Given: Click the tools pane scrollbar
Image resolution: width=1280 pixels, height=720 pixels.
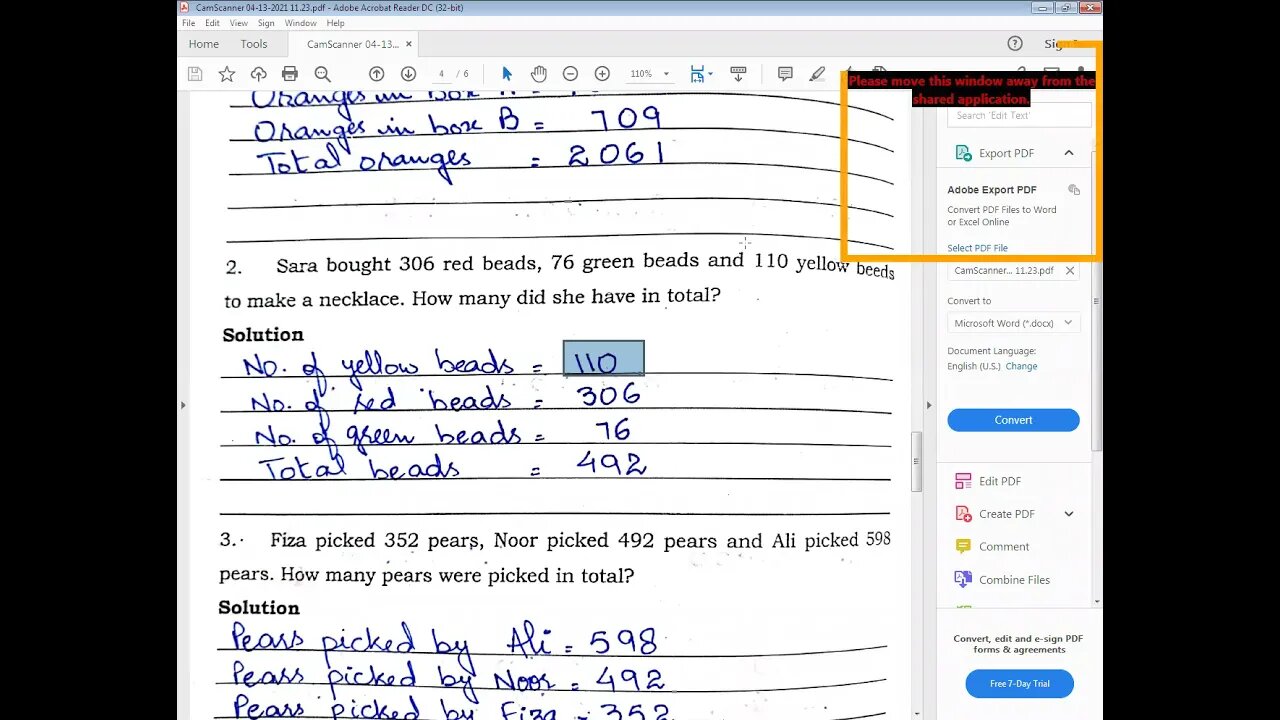Looking at the screenshot, I should pyautogui.click(x=1097, y=300).
